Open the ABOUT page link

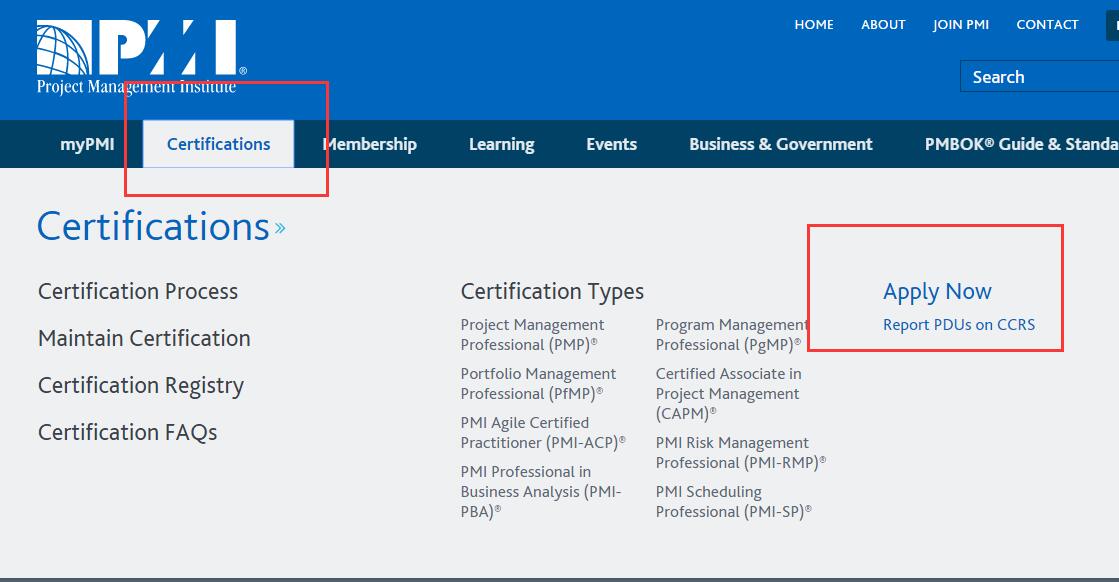tap(883, 25)
